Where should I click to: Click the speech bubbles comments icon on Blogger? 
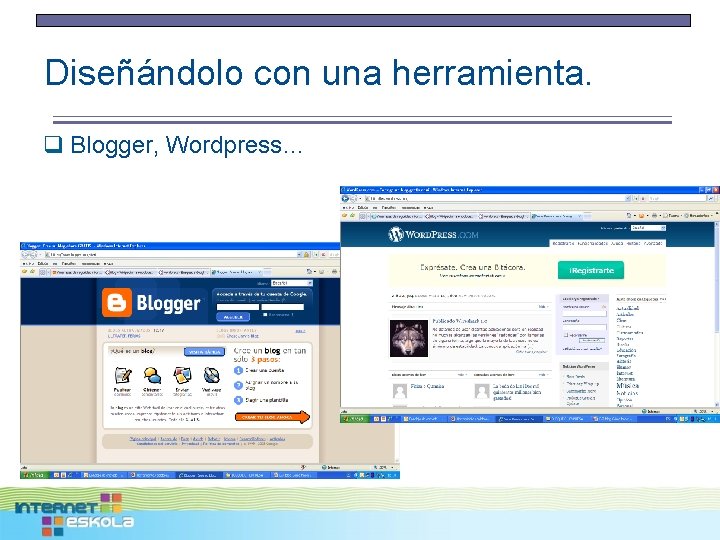(152, 376)
